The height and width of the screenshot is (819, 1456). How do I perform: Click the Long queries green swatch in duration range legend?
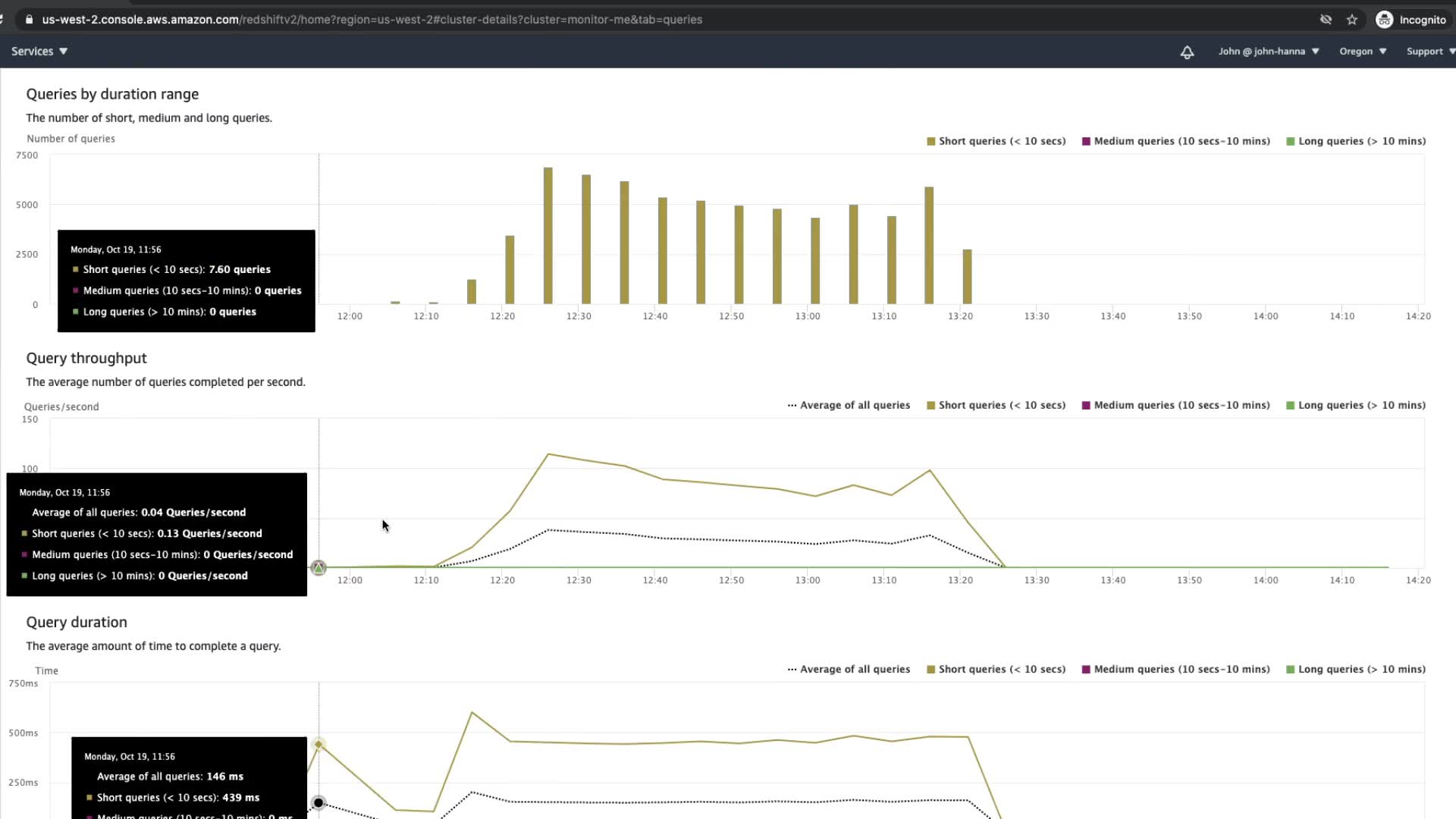coord(1291,141)
